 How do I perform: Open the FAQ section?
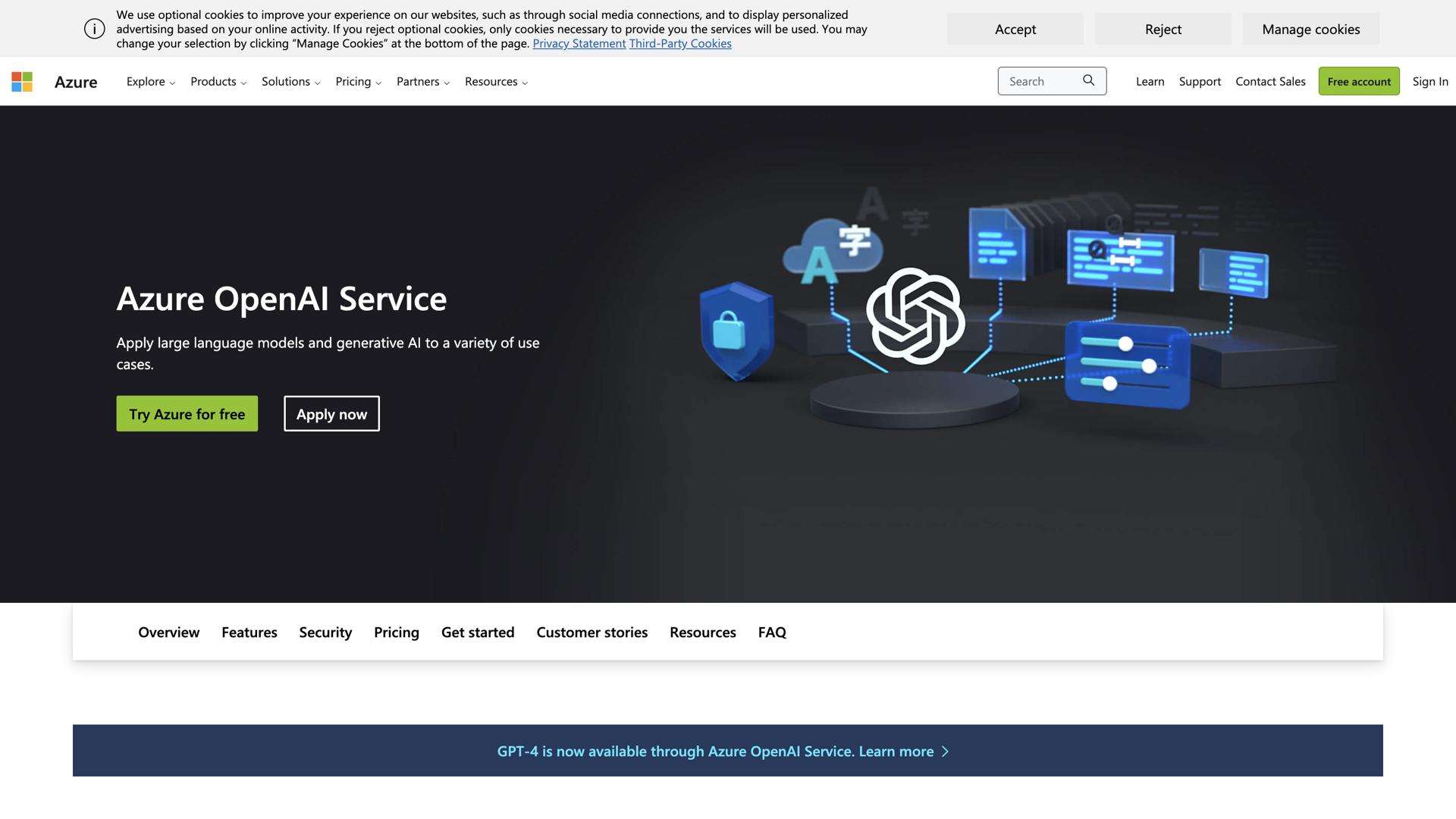771,632
